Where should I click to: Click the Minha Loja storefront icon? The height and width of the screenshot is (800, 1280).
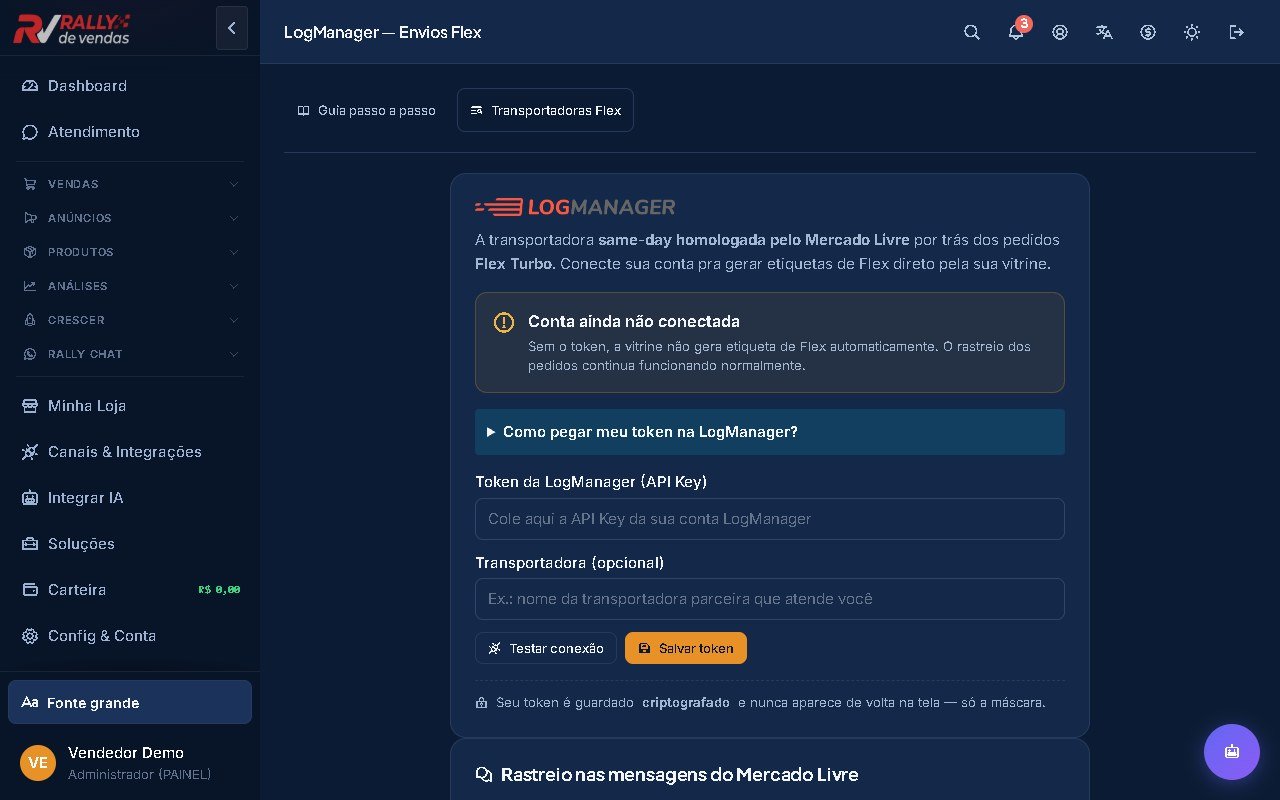click(30, 406)
